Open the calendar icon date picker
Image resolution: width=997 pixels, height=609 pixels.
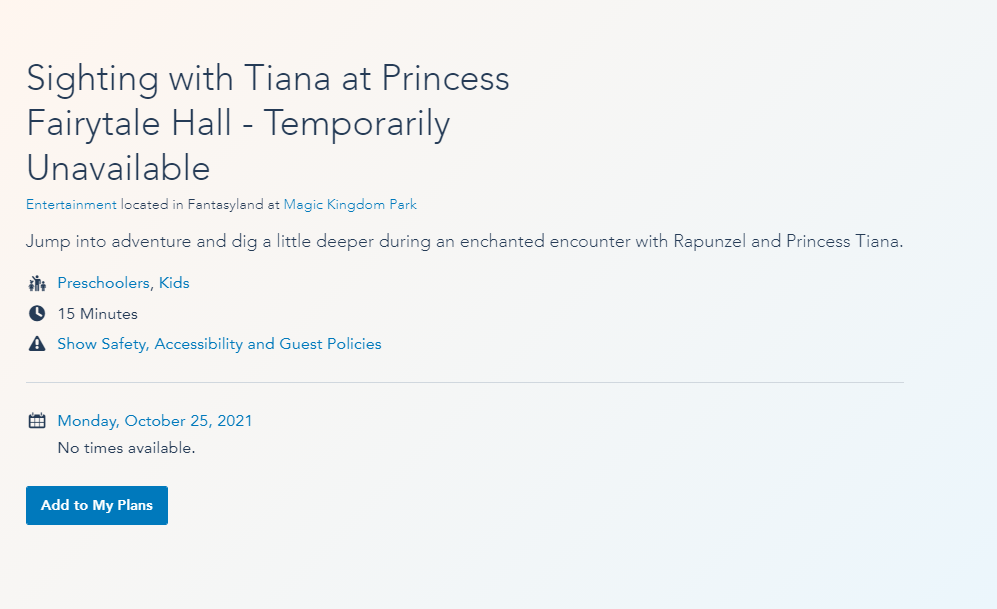pyautogui.click(x=37, y=421)
